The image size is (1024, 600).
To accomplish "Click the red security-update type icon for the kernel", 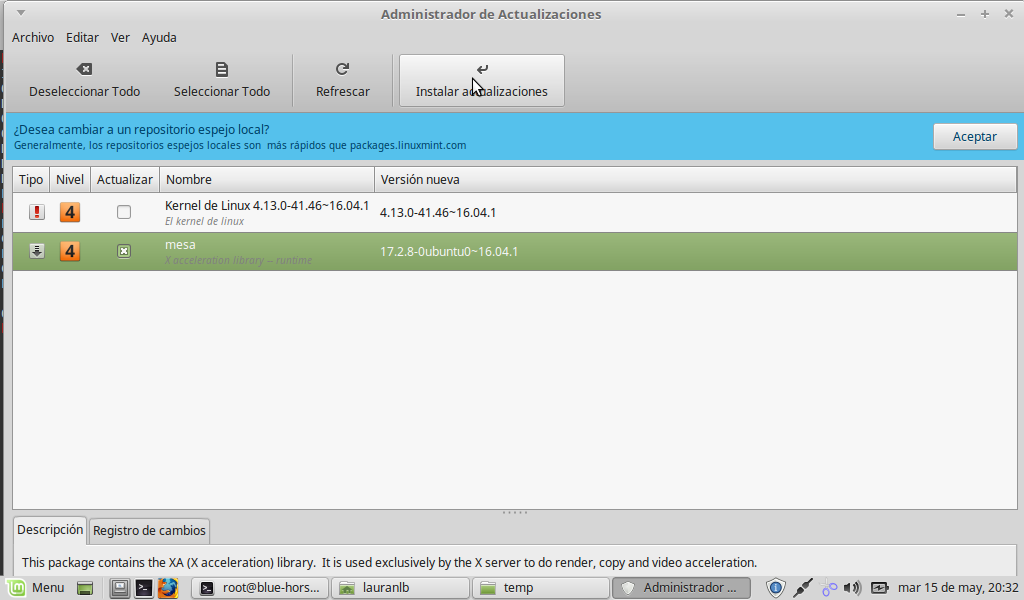I will [37, 212].
